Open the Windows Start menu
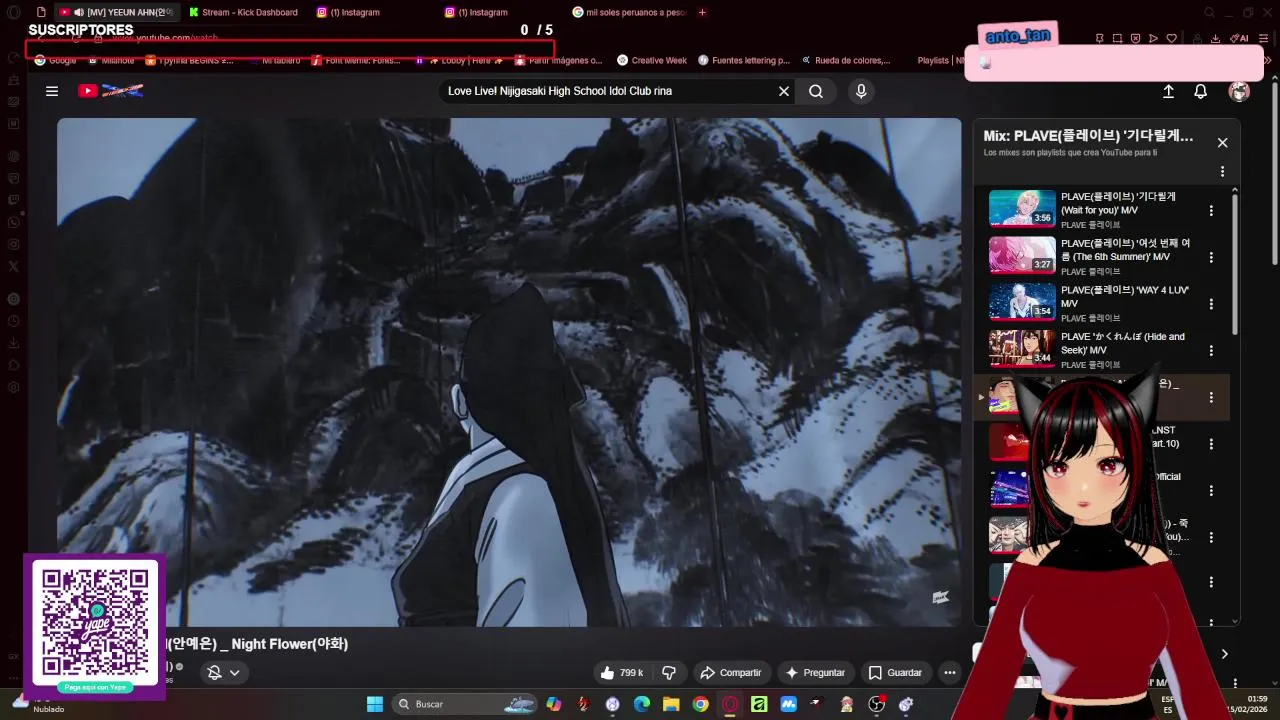The image size is (1280, 720). (375, 704)
